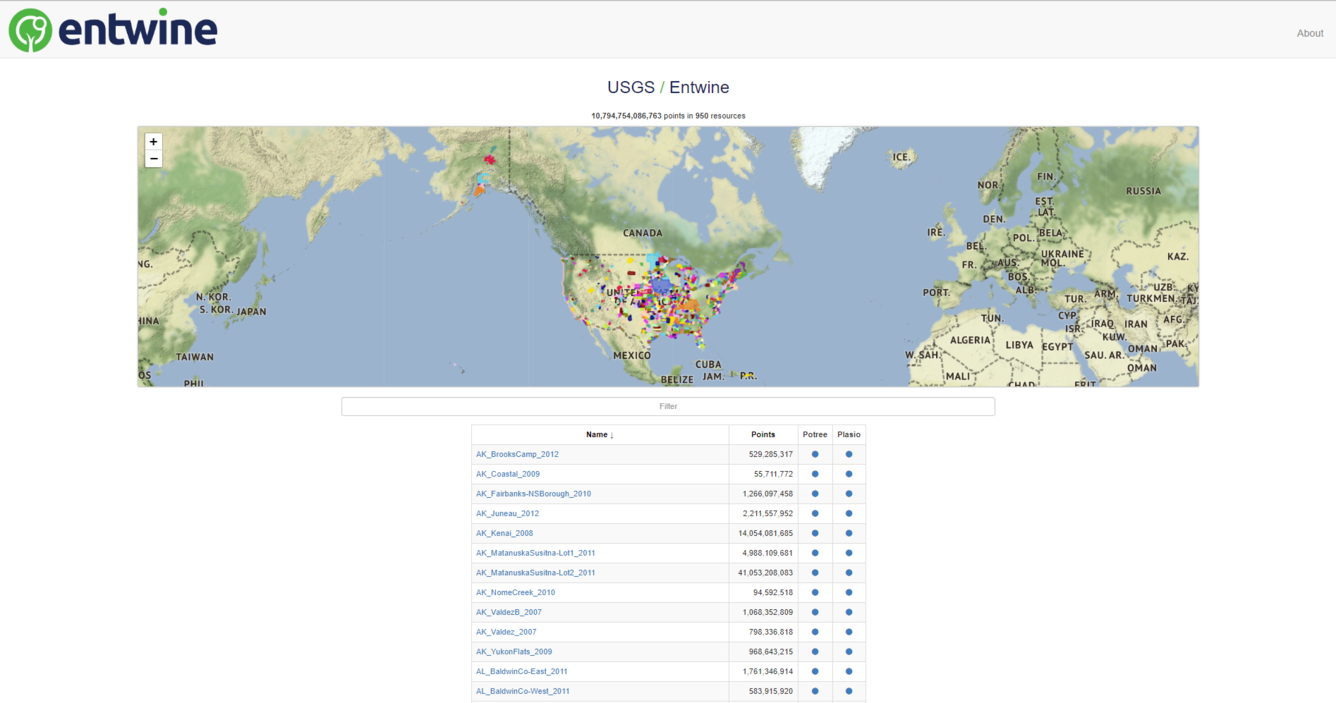Image resolution: width=1336 pixels, height=703 pixels.
Task: Open Potree viewer for AK_Coastal_2009
Action: (815, 474)
